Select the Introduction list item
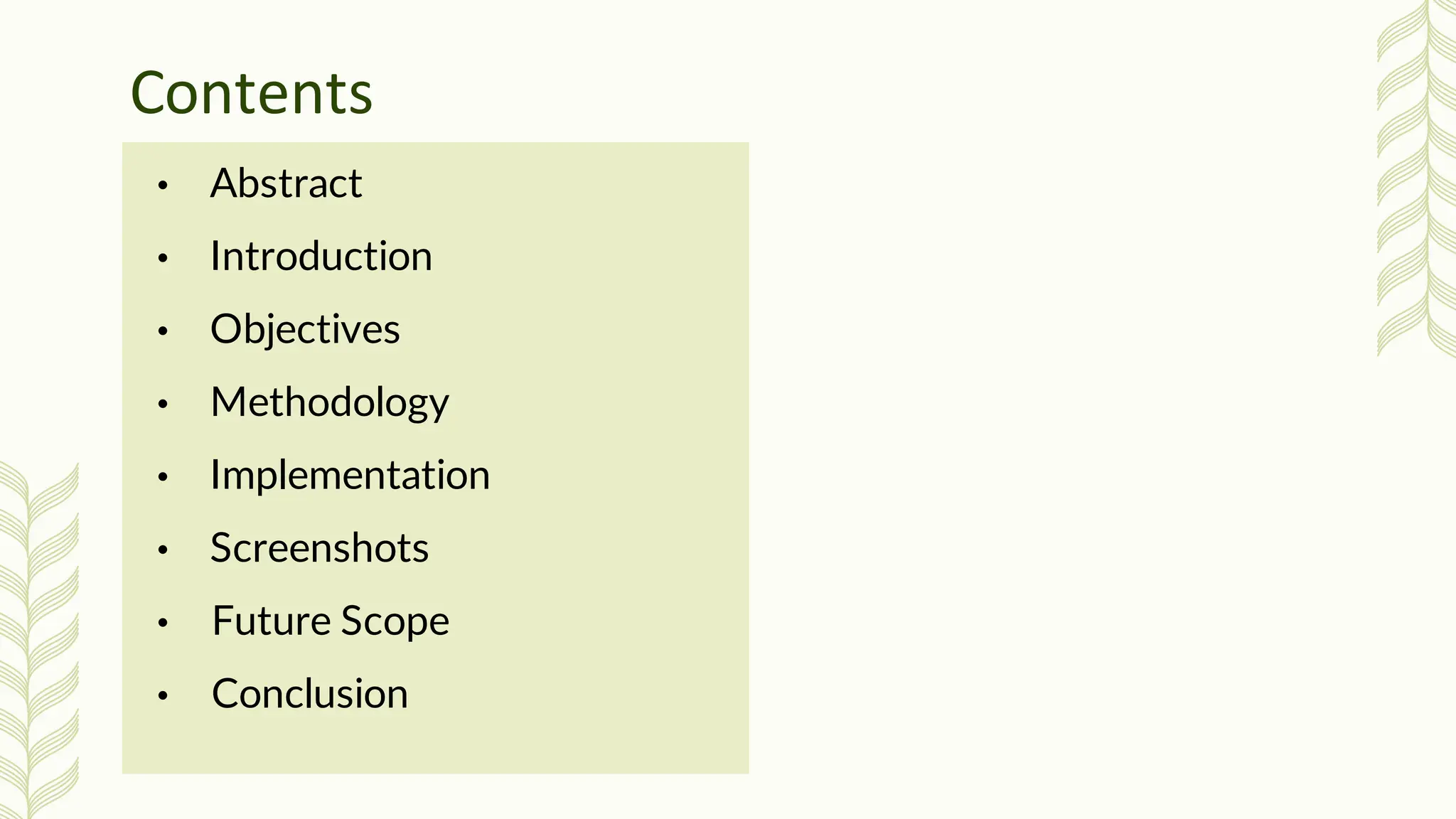Screen dimensions: 1456x819 pos(321,256)
